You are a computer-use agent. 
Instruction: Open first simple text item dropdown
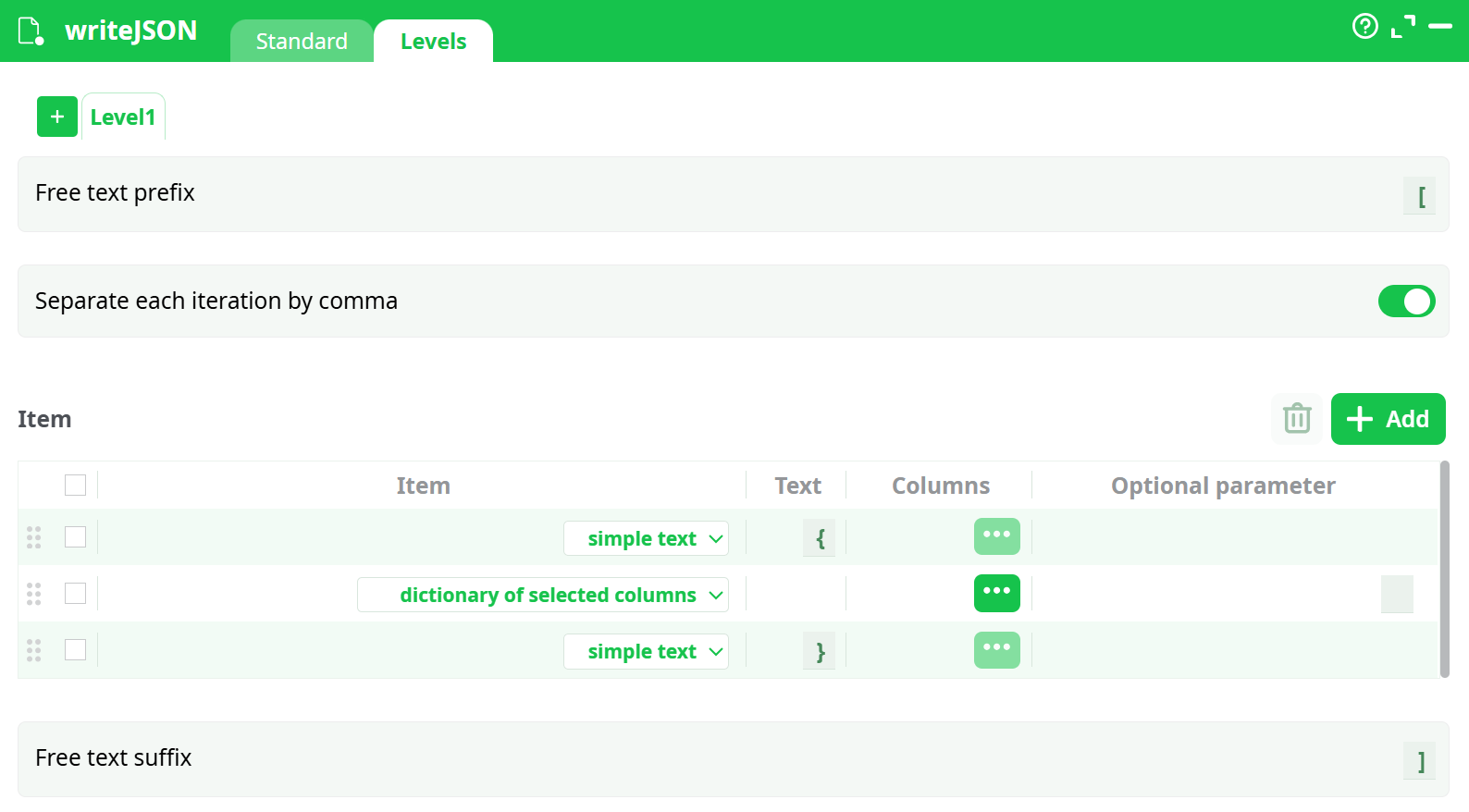pyautogui.click(x=646, y=538)
